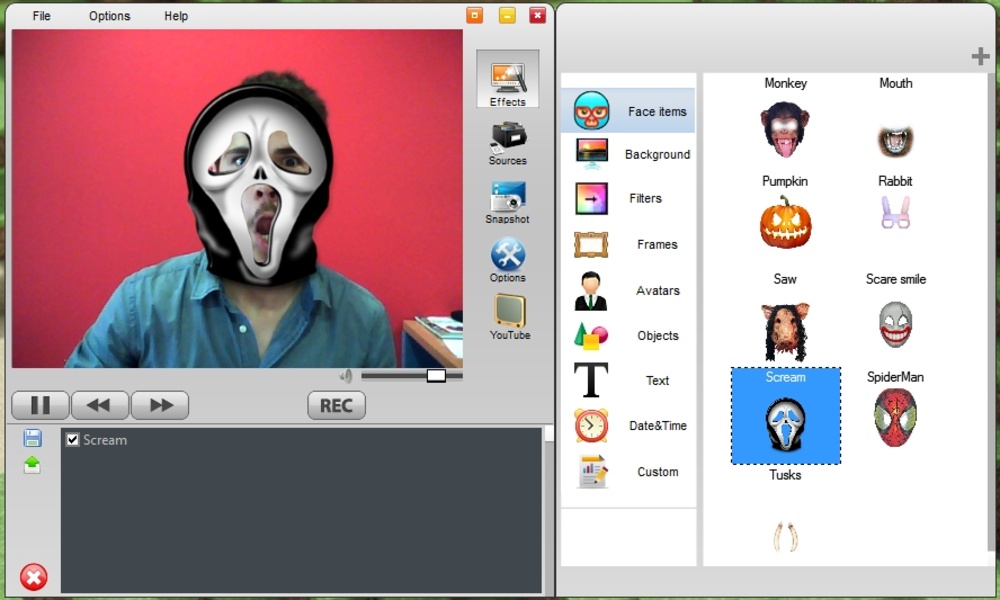1000x600 pixels.
Task: Open the File menu
Action: pos(41,16)
